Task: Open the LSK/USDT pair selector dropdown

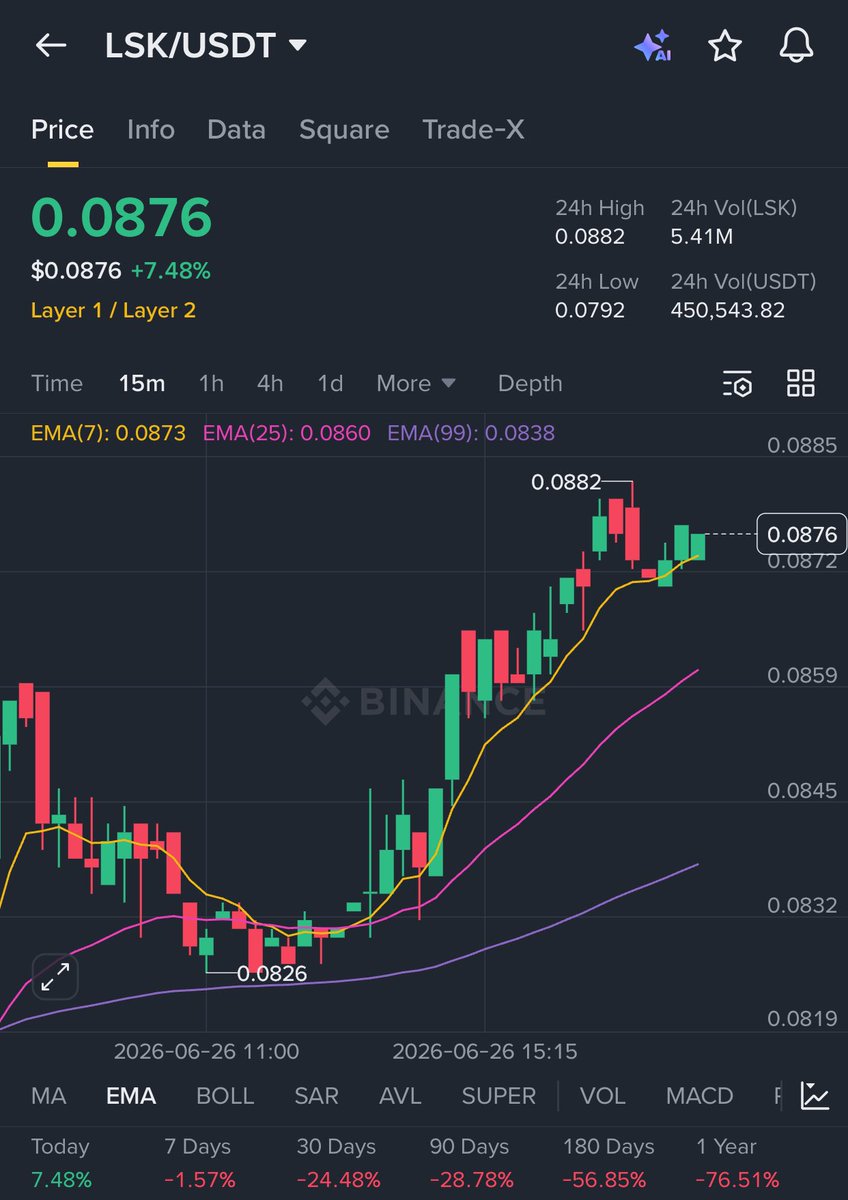Action: click(206, 46)
